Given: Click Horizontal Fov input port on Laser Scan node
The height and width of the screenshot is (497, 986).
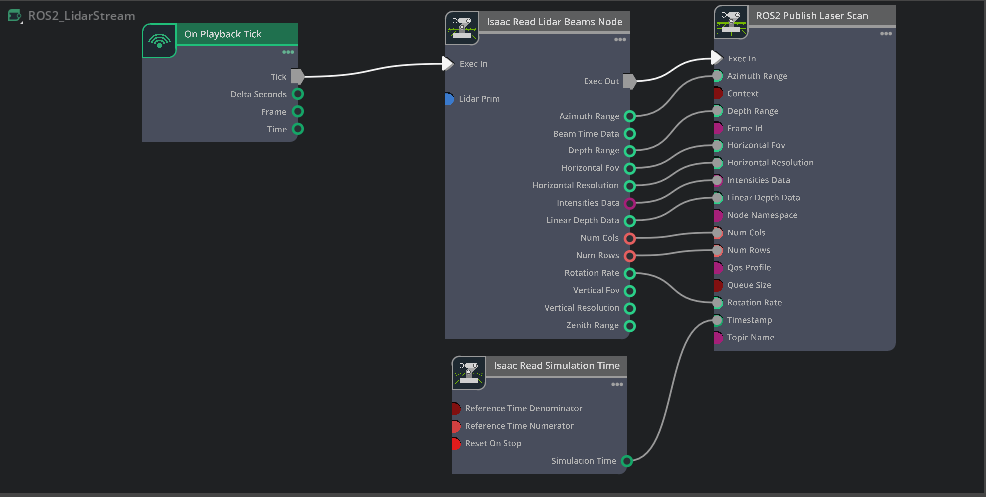Looking at the screenshot, I should point(717,145).
